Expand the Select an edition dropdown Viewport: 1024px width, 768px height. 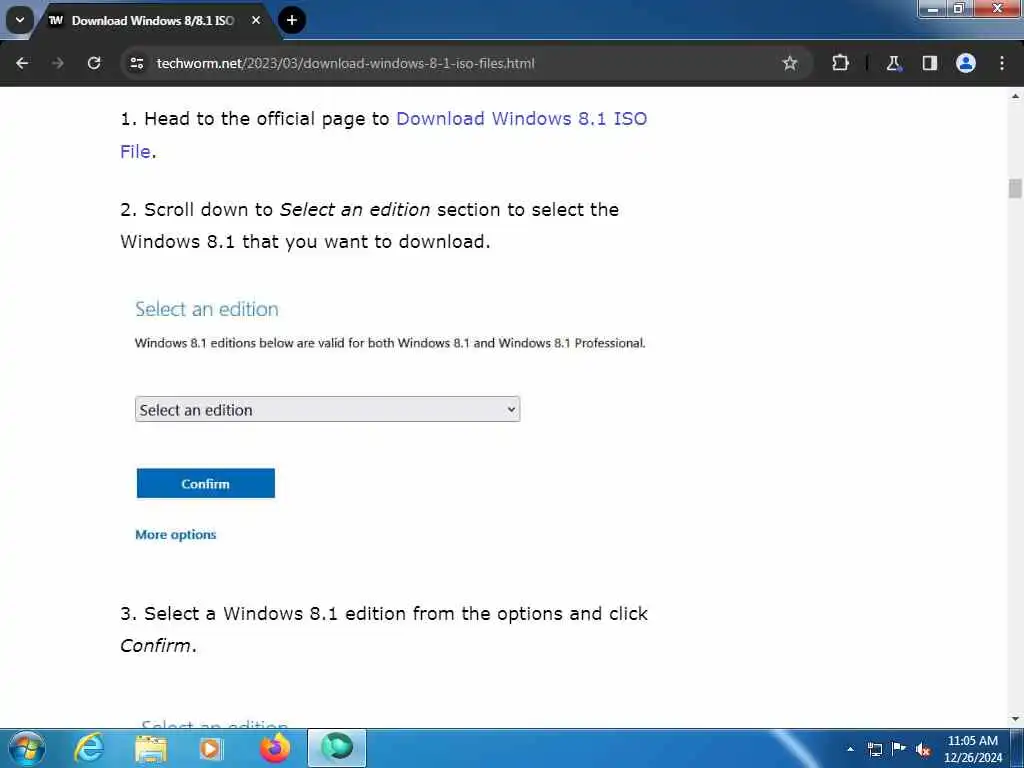coord(327,409)
